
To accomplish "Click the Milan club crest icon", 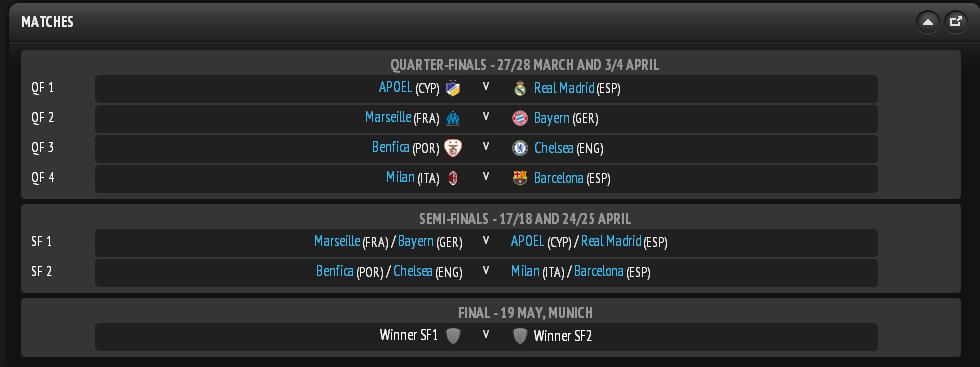I will click(x=453, y=178).
